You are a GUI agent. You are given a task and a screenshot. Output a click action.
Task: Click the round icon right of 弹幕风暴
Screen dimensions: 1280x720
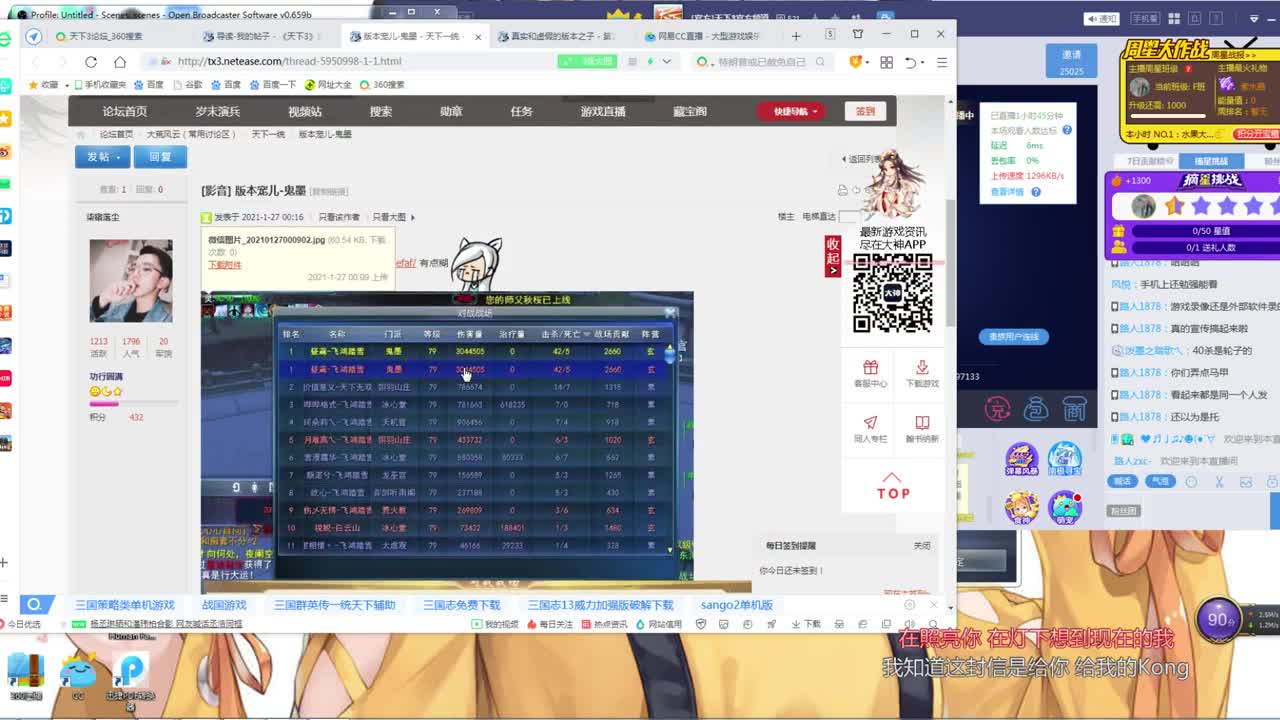tap(1065, 459)
